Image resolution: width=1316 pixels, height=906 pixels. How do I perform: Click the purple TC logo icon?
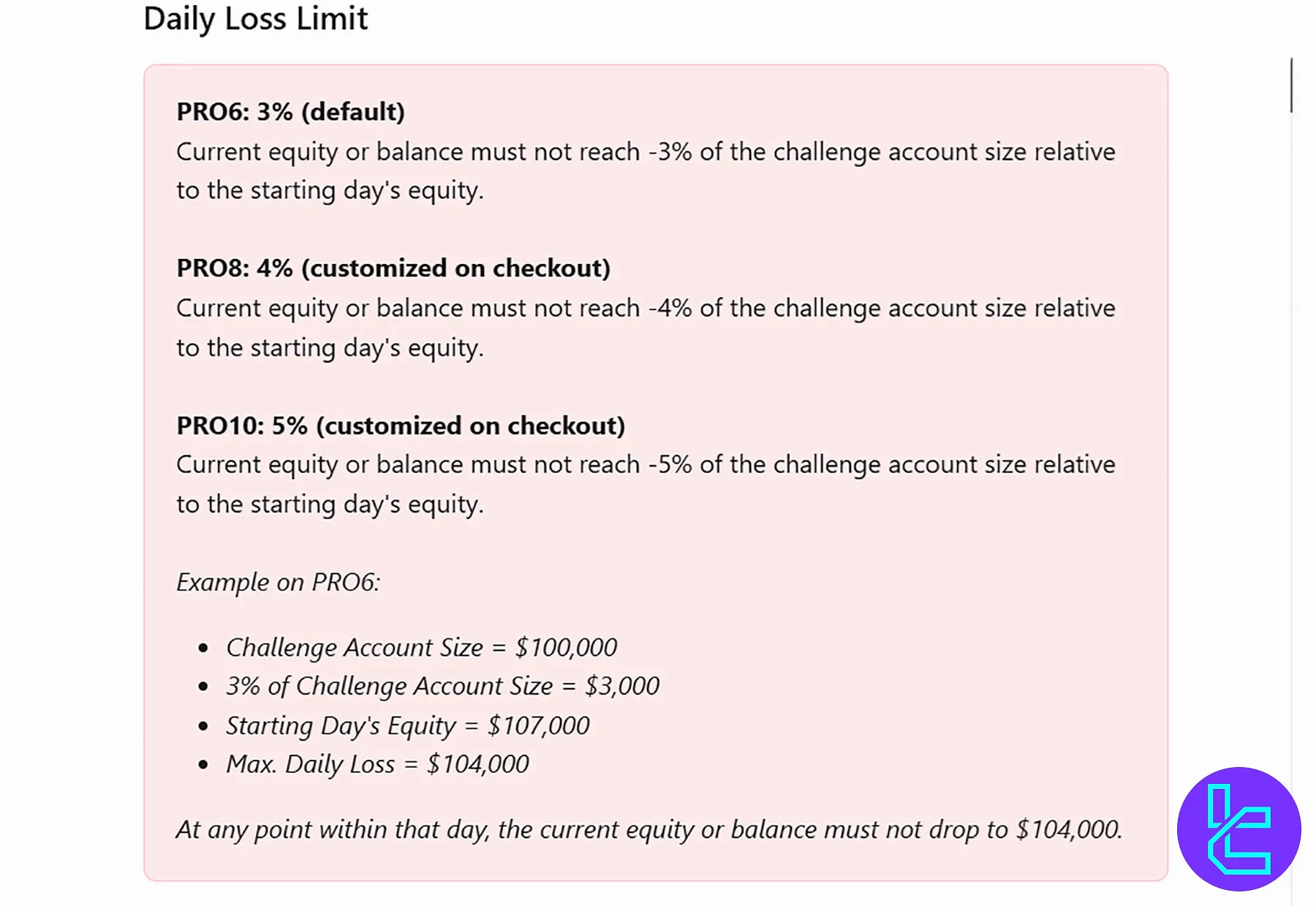[x=1239, y=828]
